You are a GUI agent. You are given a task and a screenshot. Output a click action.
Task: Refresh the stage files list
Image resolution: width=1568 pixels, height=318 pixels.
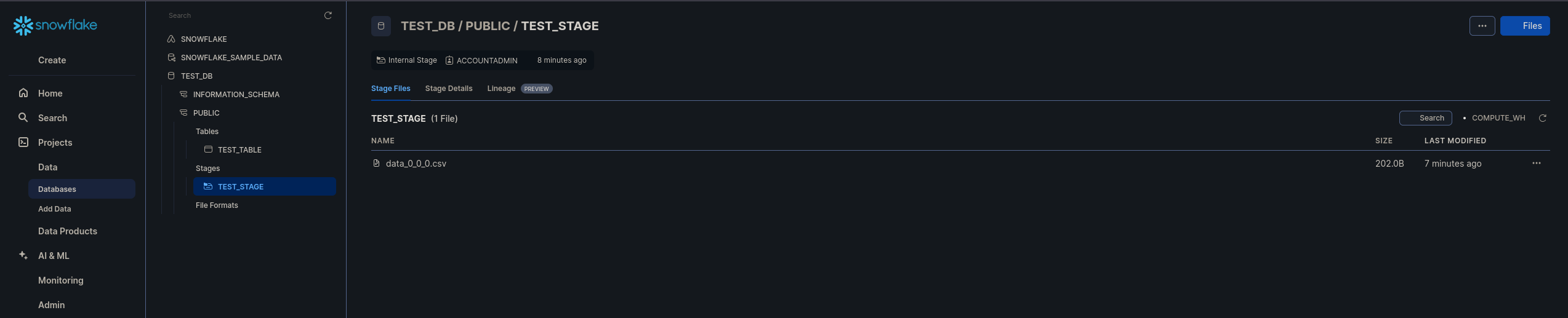pos(1542,118)
